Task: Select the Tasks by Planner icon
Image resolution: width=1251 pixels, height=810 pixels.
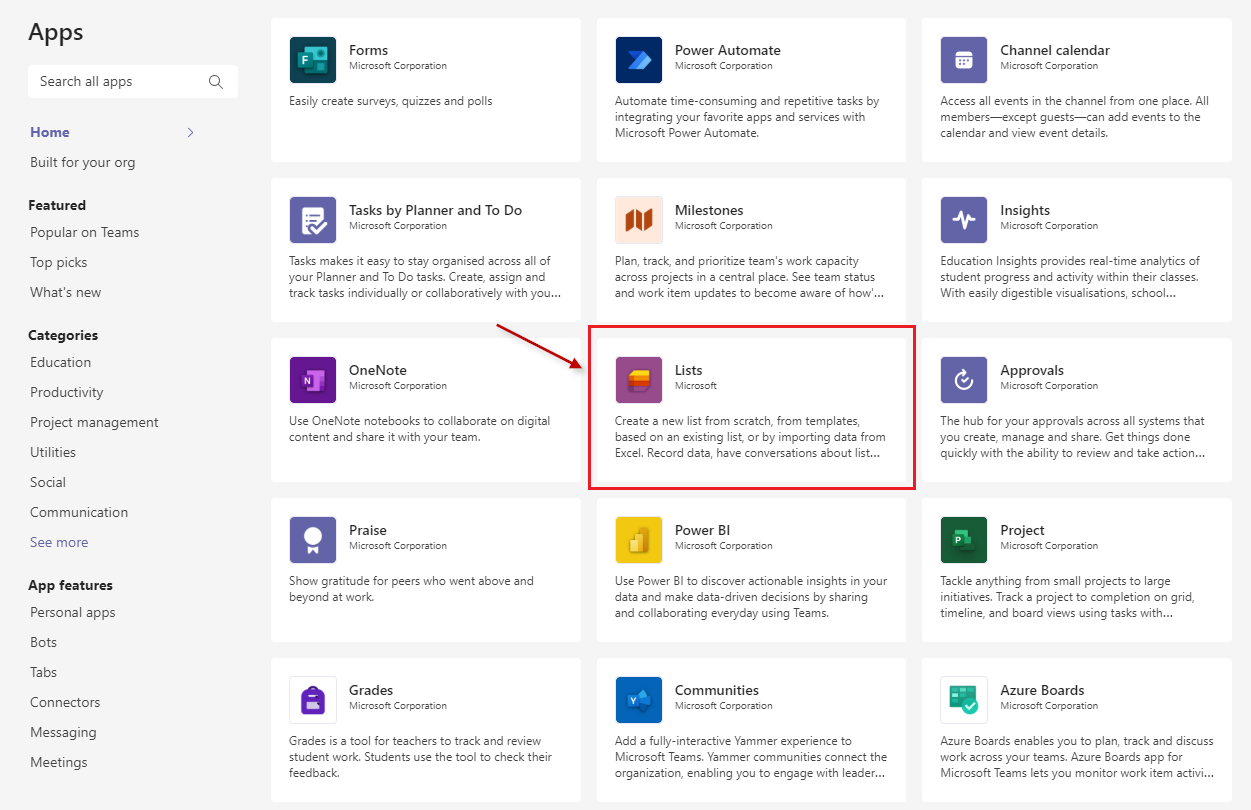Action: pyautogui.click(x=312, y=220)
